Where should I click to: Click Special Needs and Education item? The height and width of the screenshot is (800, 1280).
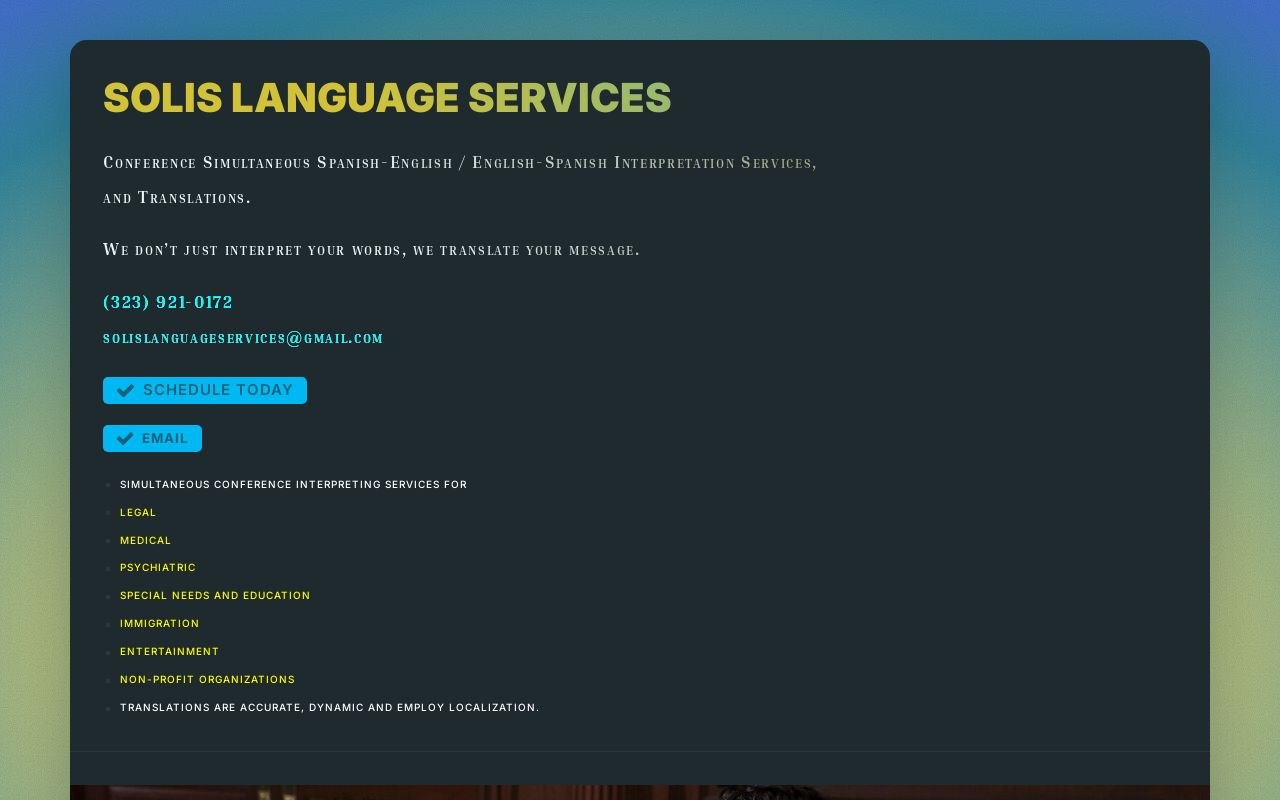[x=215, y=596]
